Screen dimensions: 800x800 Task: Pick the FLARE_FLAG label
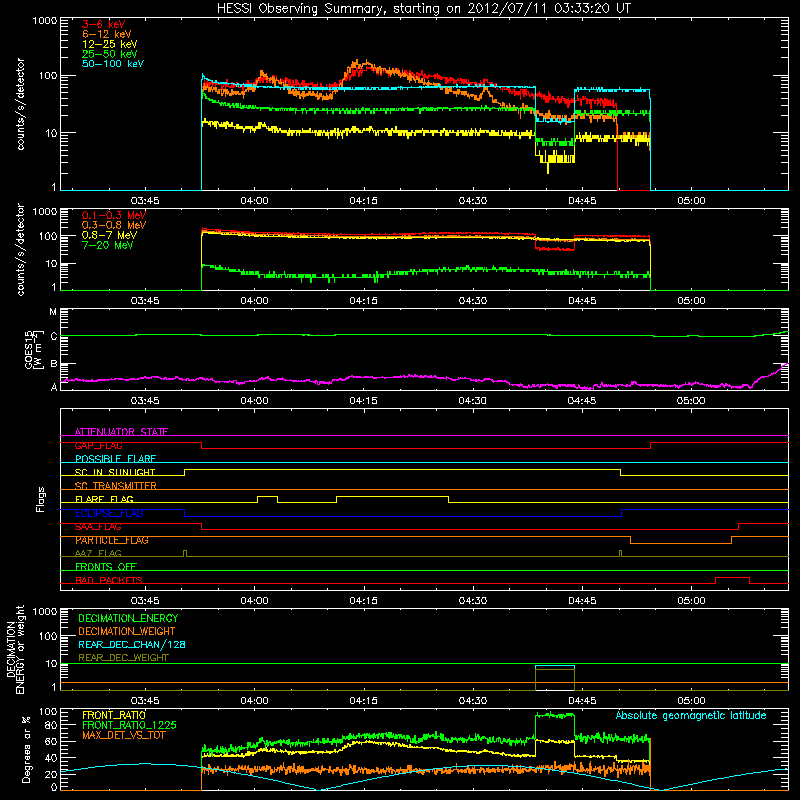(x=104, y=499)
